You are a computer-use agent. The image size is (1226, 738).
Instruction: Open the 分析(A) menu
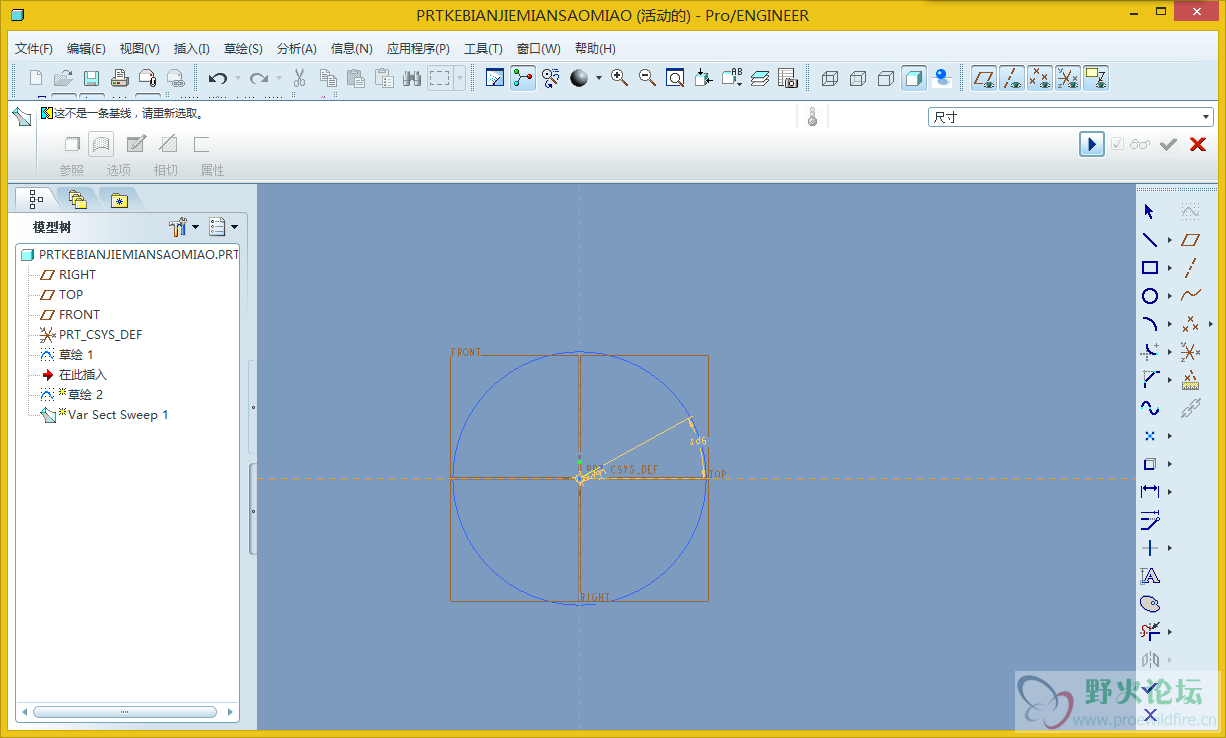296,48
